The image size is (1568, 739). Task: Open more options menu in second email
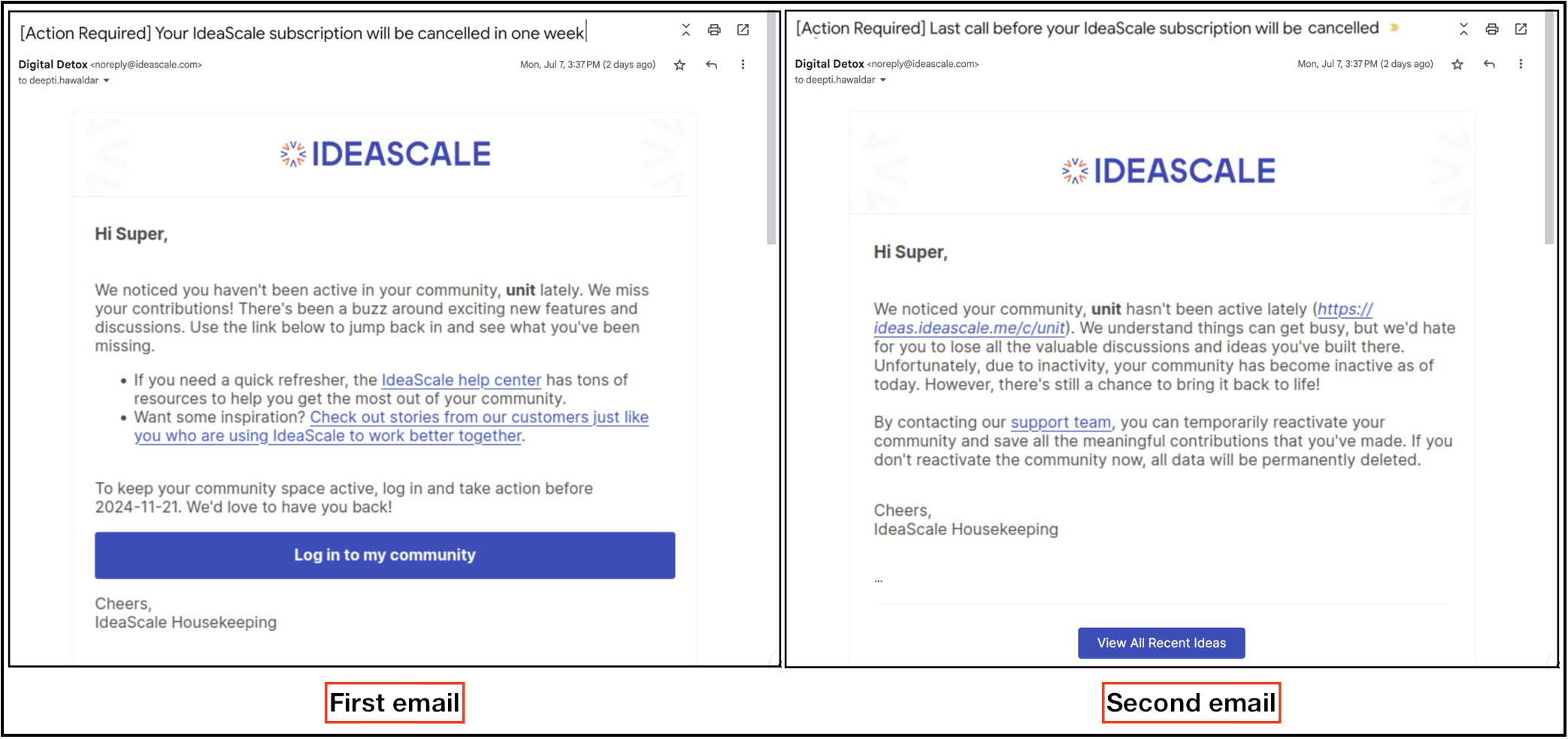(x=1521, y=64)
